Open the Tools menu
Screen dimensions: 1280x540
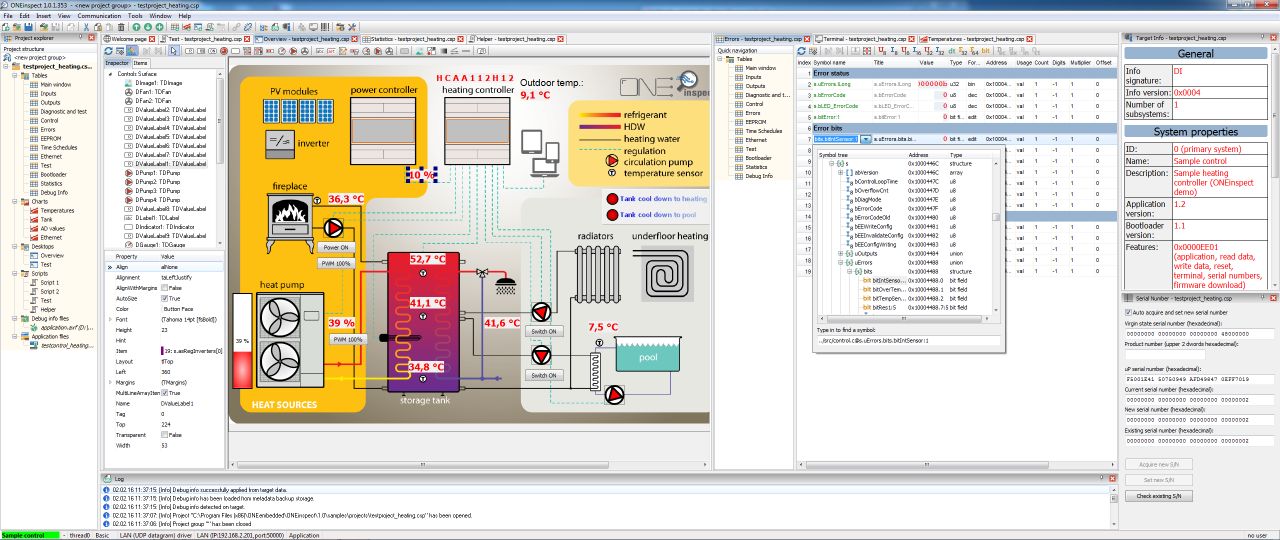[x=135, y=16]
